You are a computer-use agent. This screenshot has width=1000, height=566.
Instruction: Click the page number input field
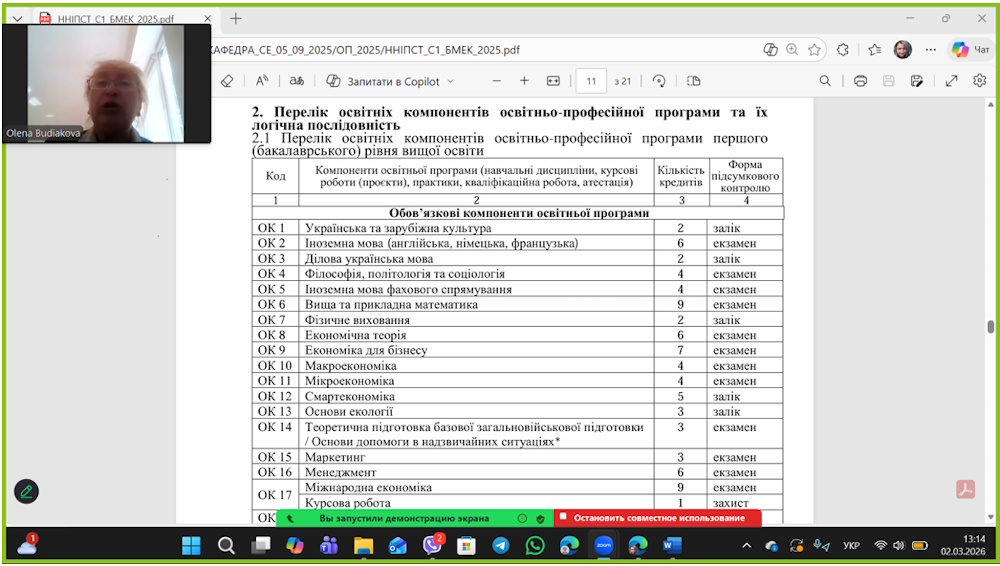click(x=592, y=81)
